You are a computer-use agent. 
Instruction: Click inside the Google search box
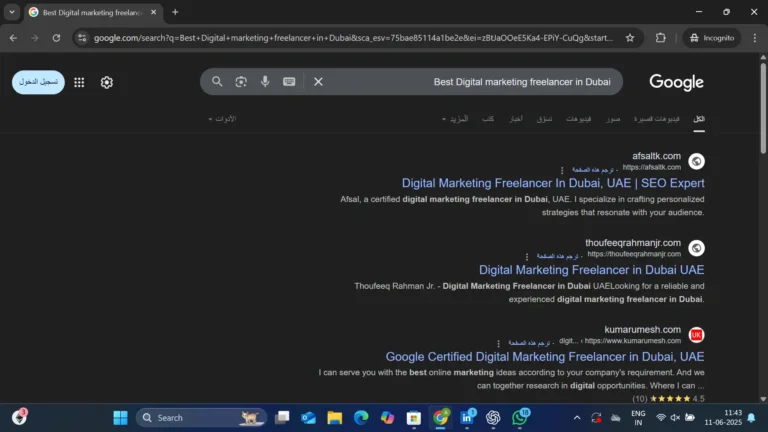(x=411, y=82)
